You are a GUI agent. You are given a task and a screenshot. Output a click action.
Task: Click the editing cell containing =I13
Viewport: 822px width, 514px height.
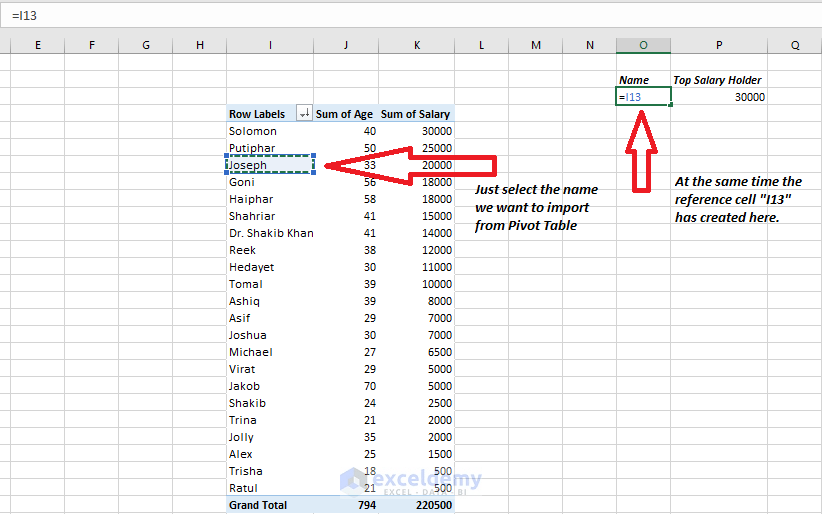(643, 97)
